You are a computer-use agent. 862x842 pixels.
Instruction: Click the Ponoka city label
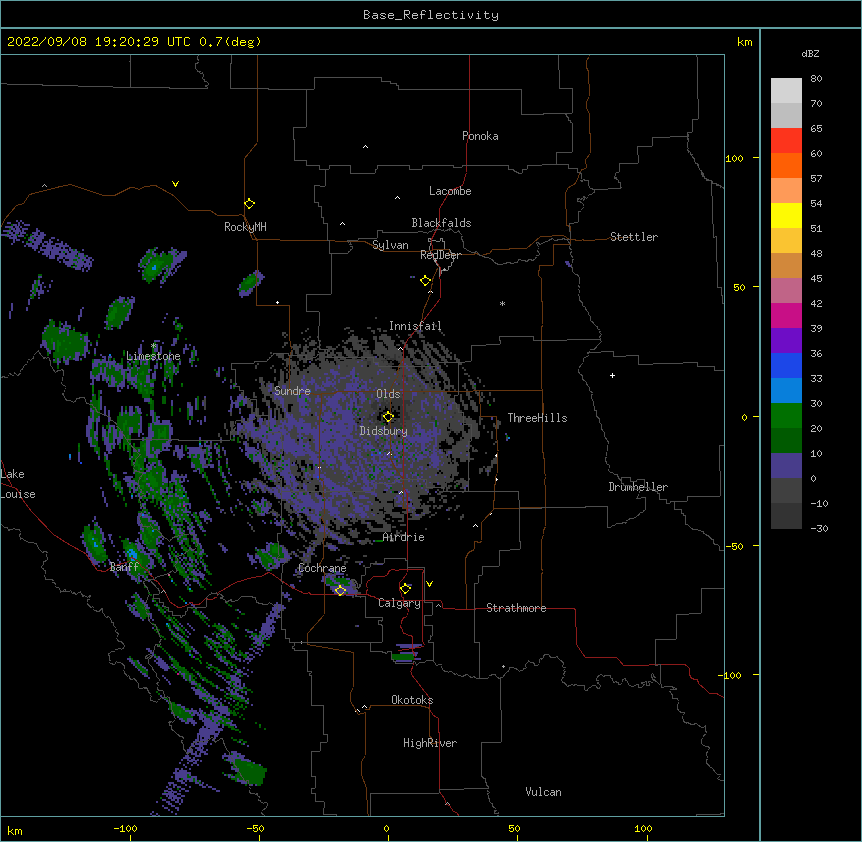480,136
